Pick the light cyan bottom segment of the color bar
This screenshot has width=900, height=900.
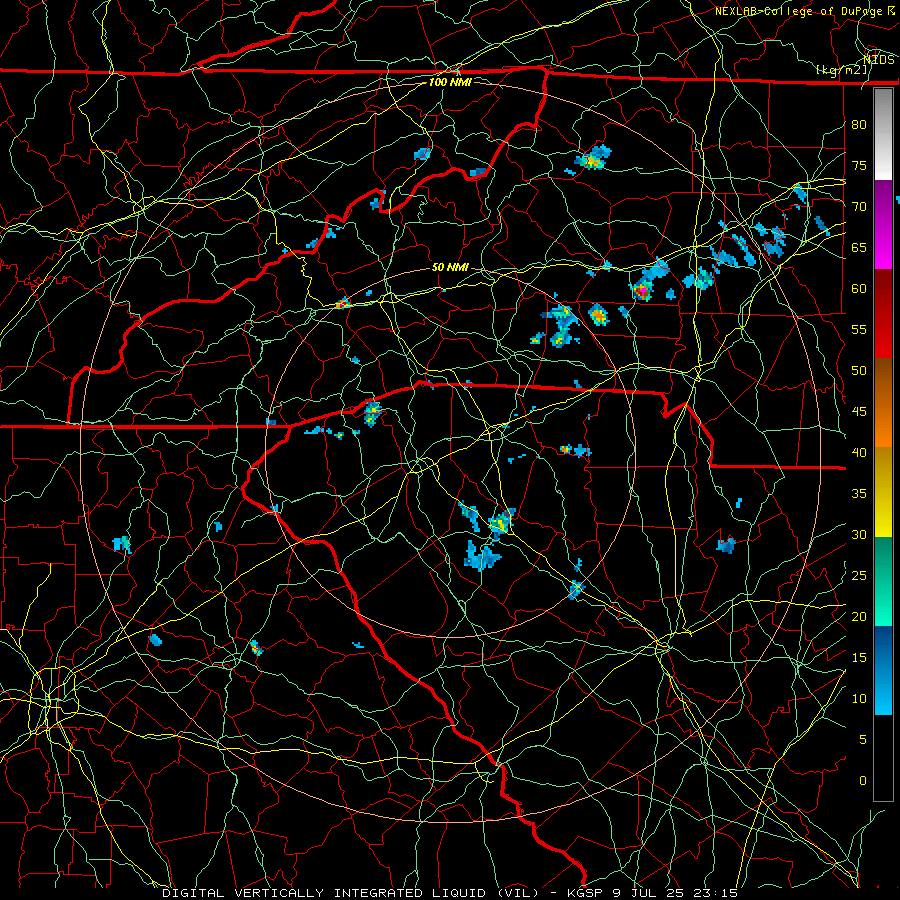click(x=883, y=693)
